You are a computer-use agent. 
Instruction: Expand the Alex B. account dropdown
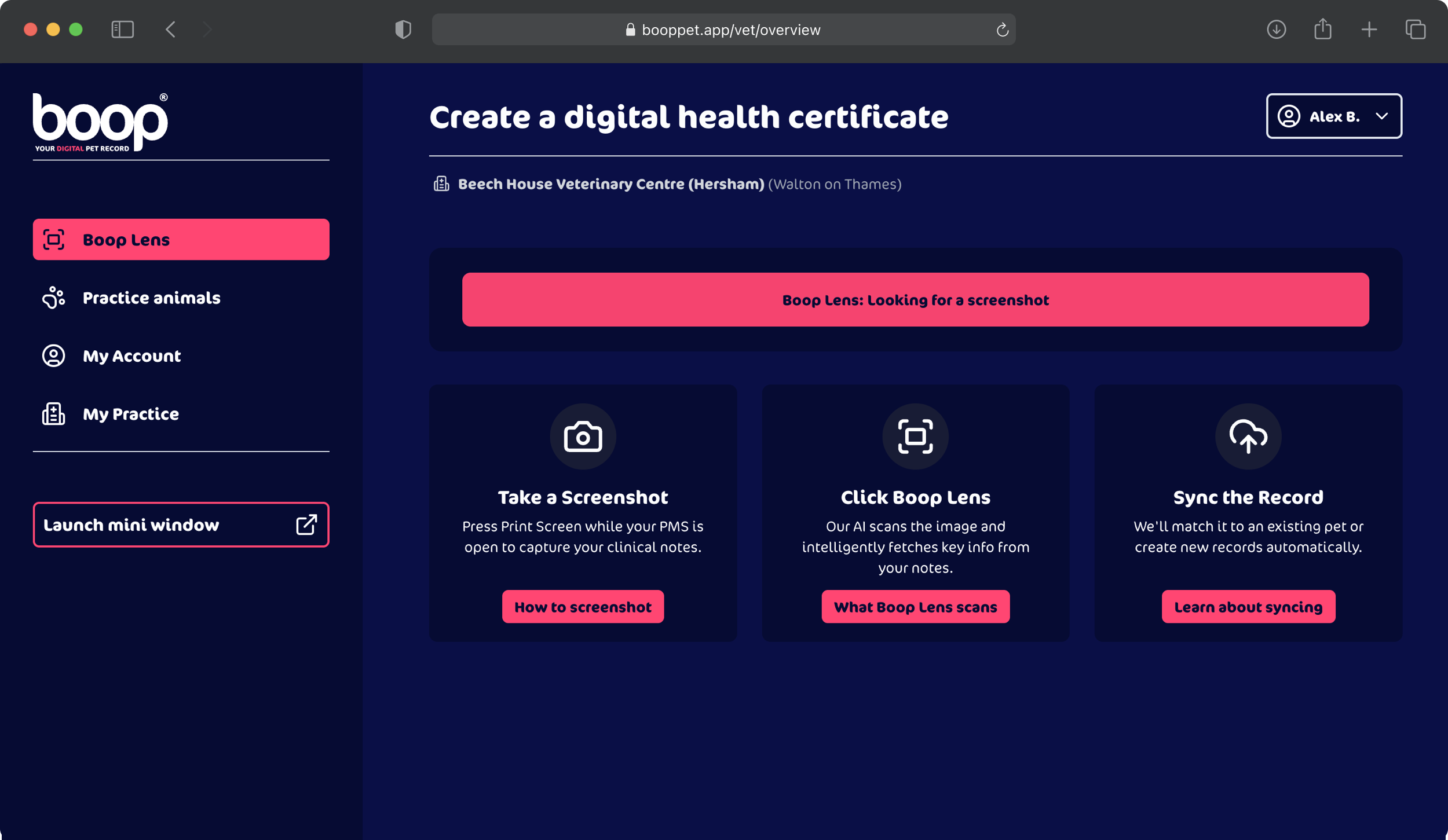click(1333, 116)
